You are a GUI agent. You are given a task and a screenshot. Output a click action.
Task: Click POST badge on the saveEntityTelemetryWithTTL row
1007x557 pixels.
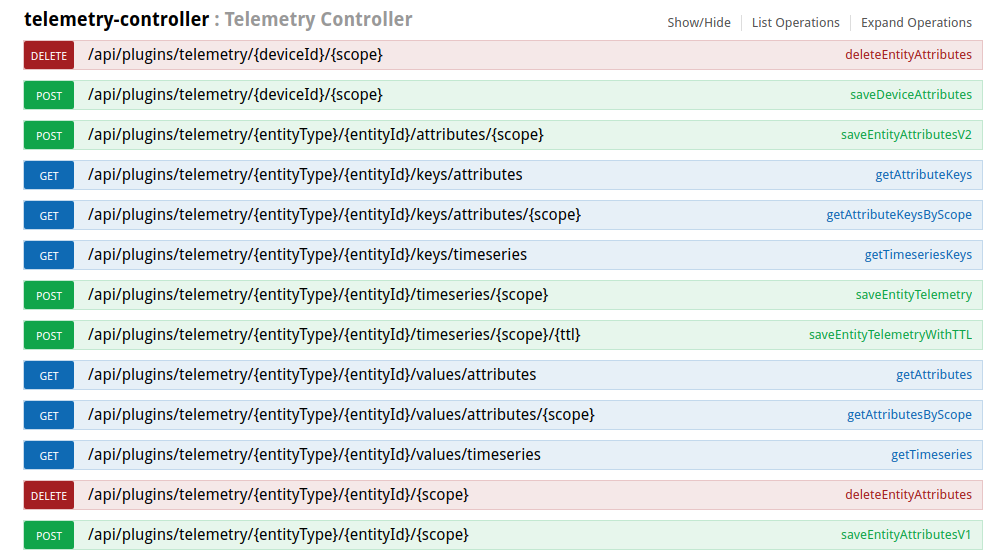click(49, 336)
